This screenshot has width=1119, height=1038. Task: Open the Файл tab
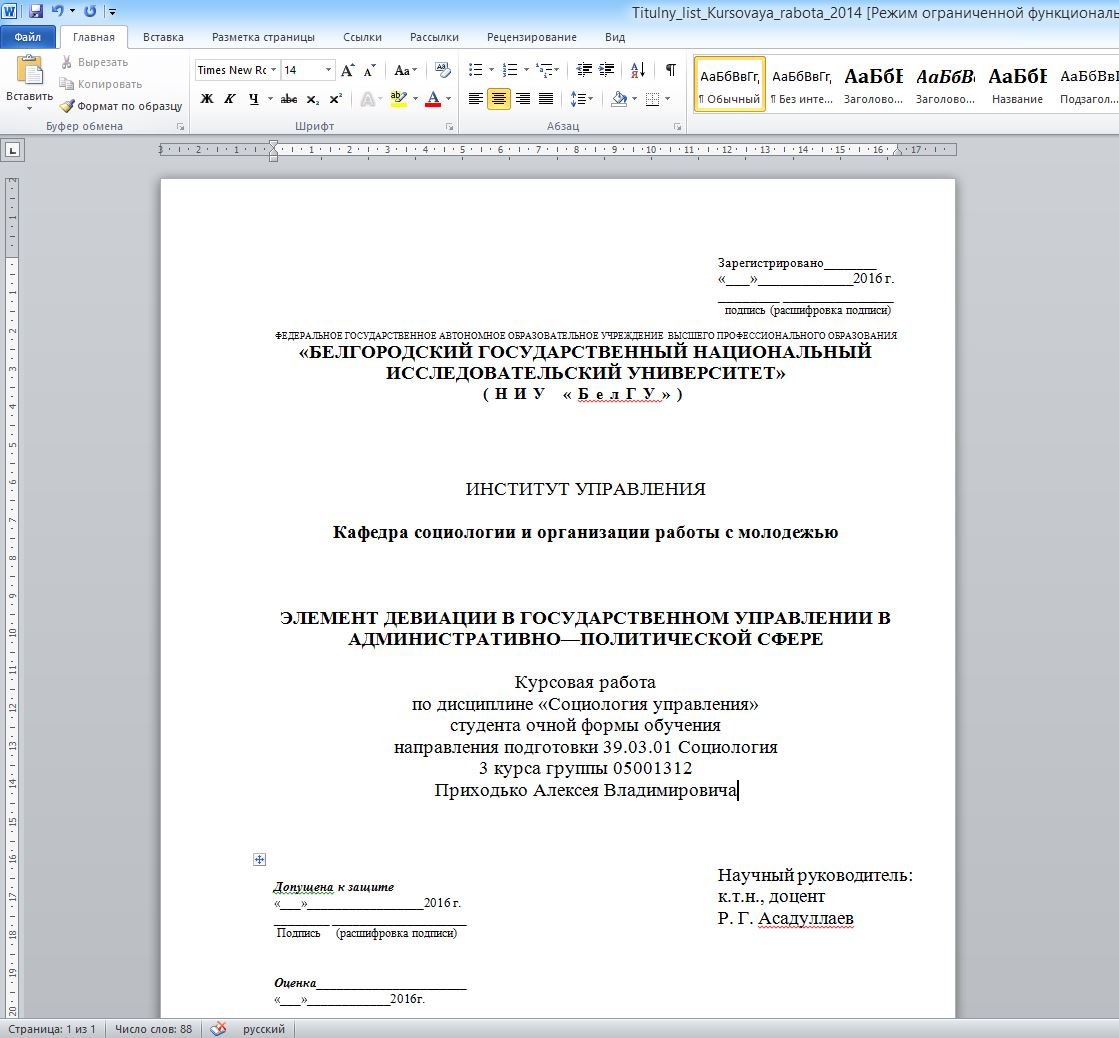(x=28, y=37)
